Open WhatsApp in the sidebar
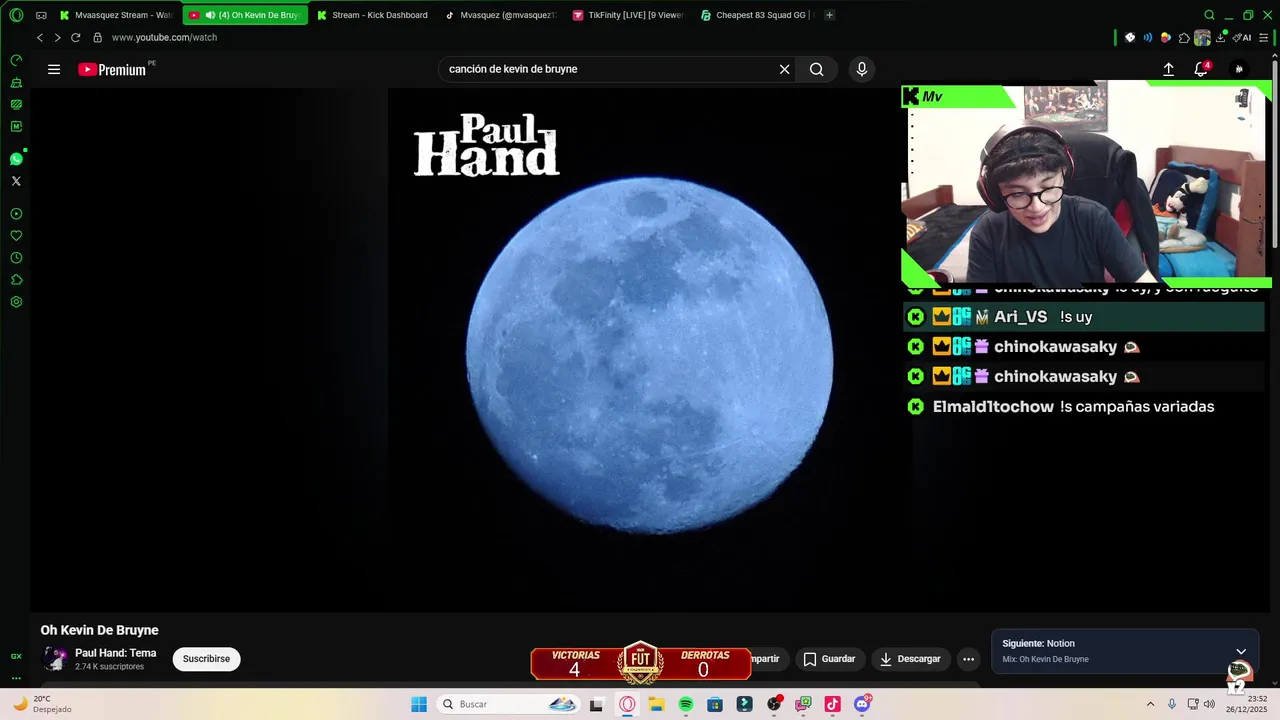This screenshot has height=720, width=1280. (16, 159)
